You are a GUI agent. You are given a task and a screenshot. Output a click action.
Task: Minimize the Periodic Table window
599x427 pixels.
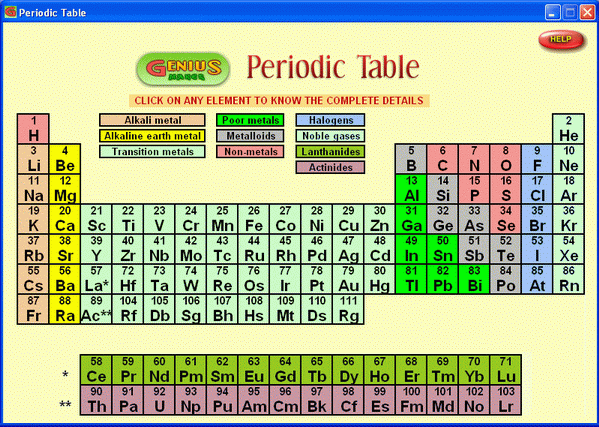[x=552, y=13]
